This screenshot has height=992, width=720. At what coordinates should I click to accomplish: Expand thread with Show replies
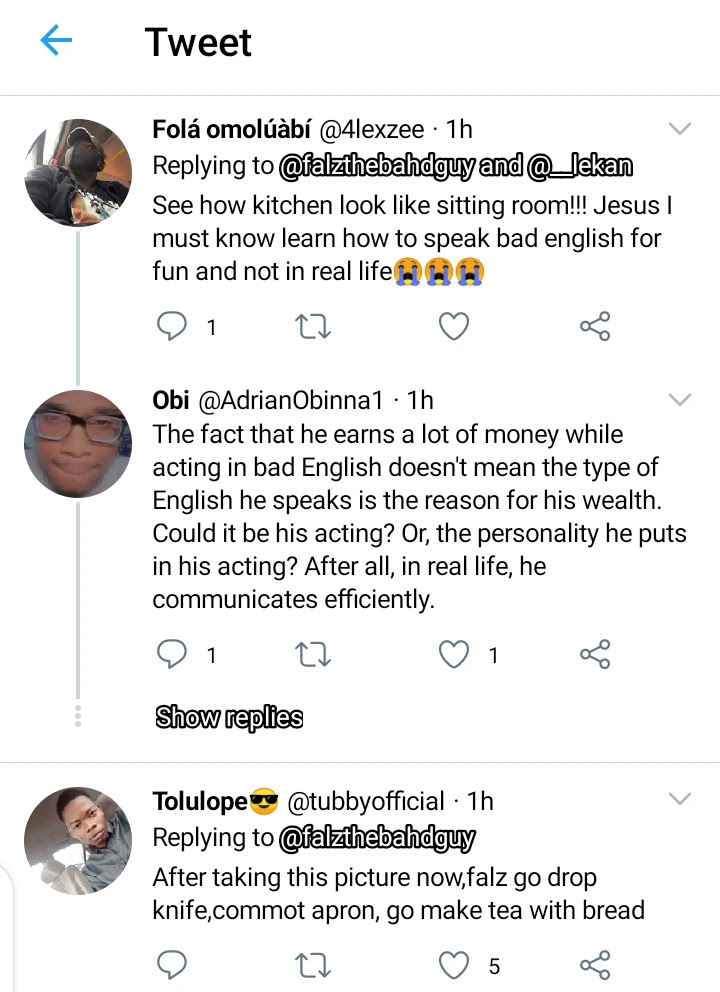point(229,717)
